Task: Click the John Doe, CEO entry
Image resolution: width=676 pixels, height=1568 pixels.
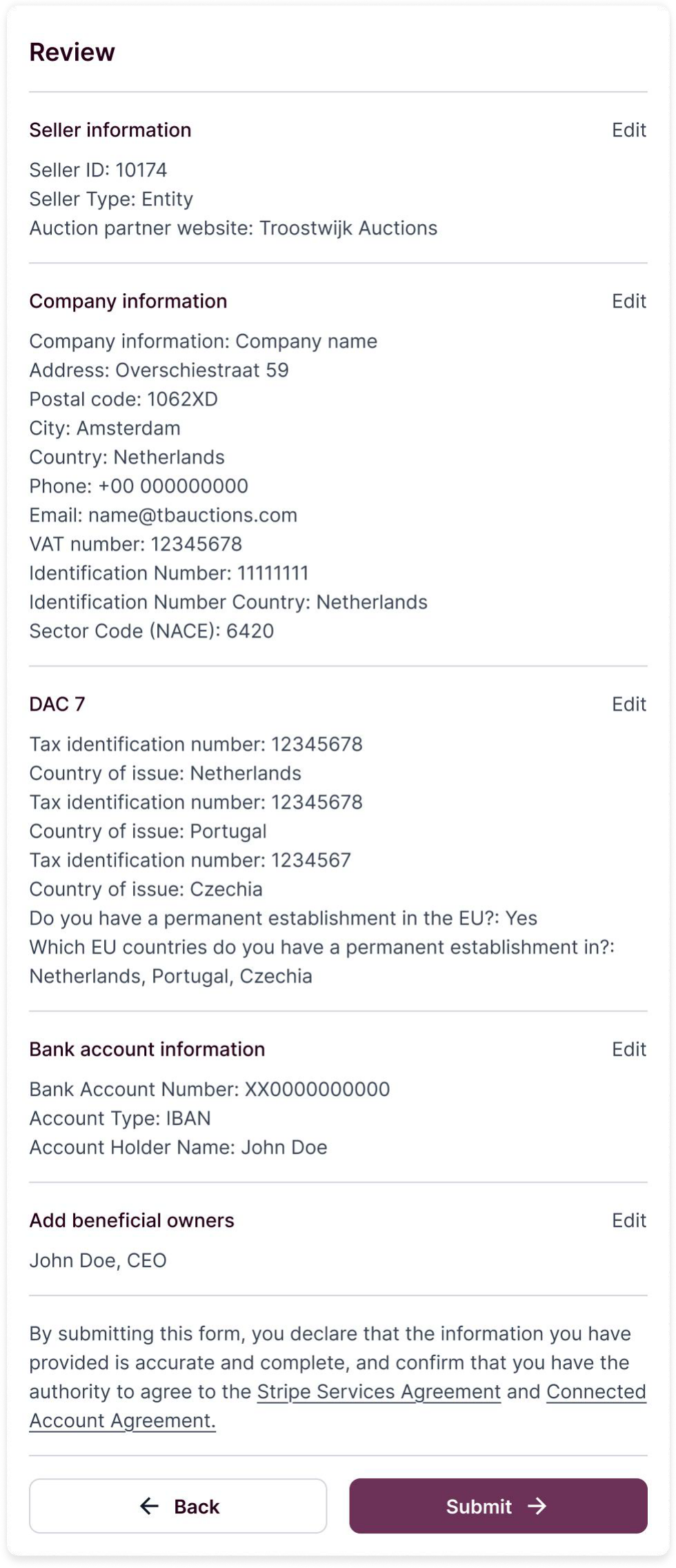Action: coord(98,1260)
